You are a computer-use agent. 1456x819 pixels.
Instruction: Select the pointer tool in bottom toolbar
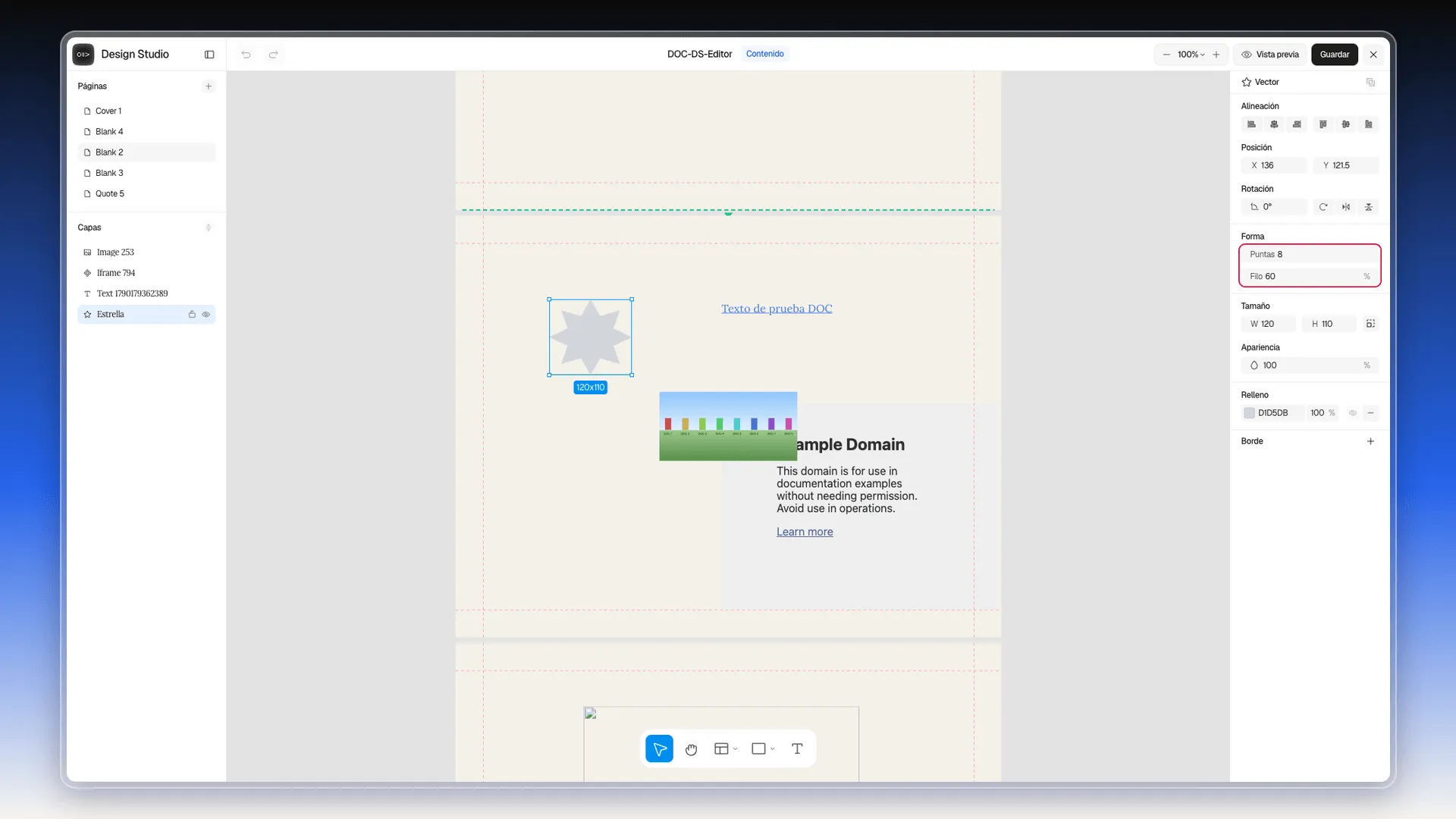pyautogui.click(x=660, y=749)
